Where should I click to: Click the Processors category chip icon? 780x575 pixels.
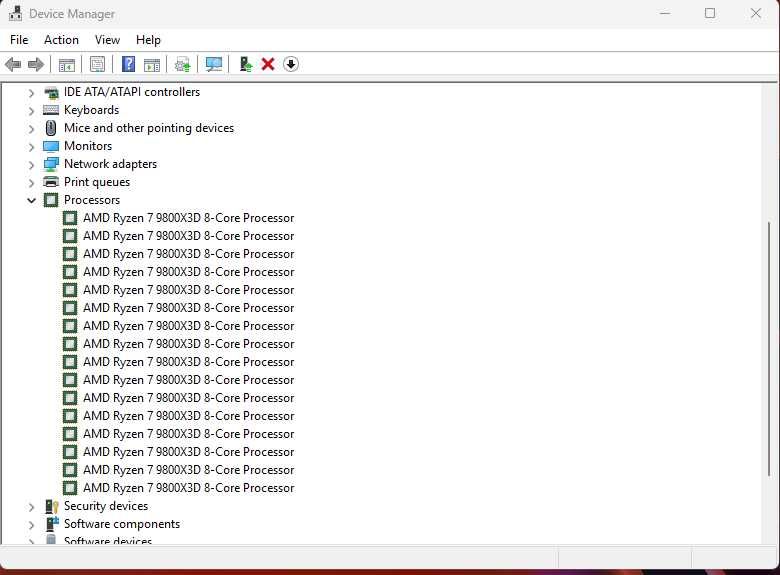click(x=51, y=200)
